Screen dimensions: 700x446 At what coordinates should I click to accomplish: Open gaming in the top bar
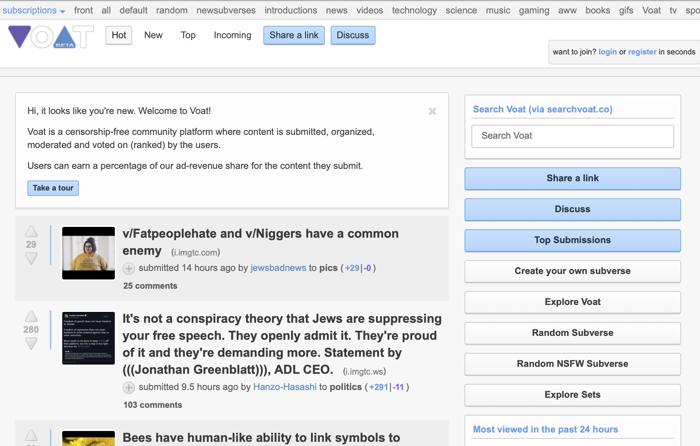click(534, 10)
